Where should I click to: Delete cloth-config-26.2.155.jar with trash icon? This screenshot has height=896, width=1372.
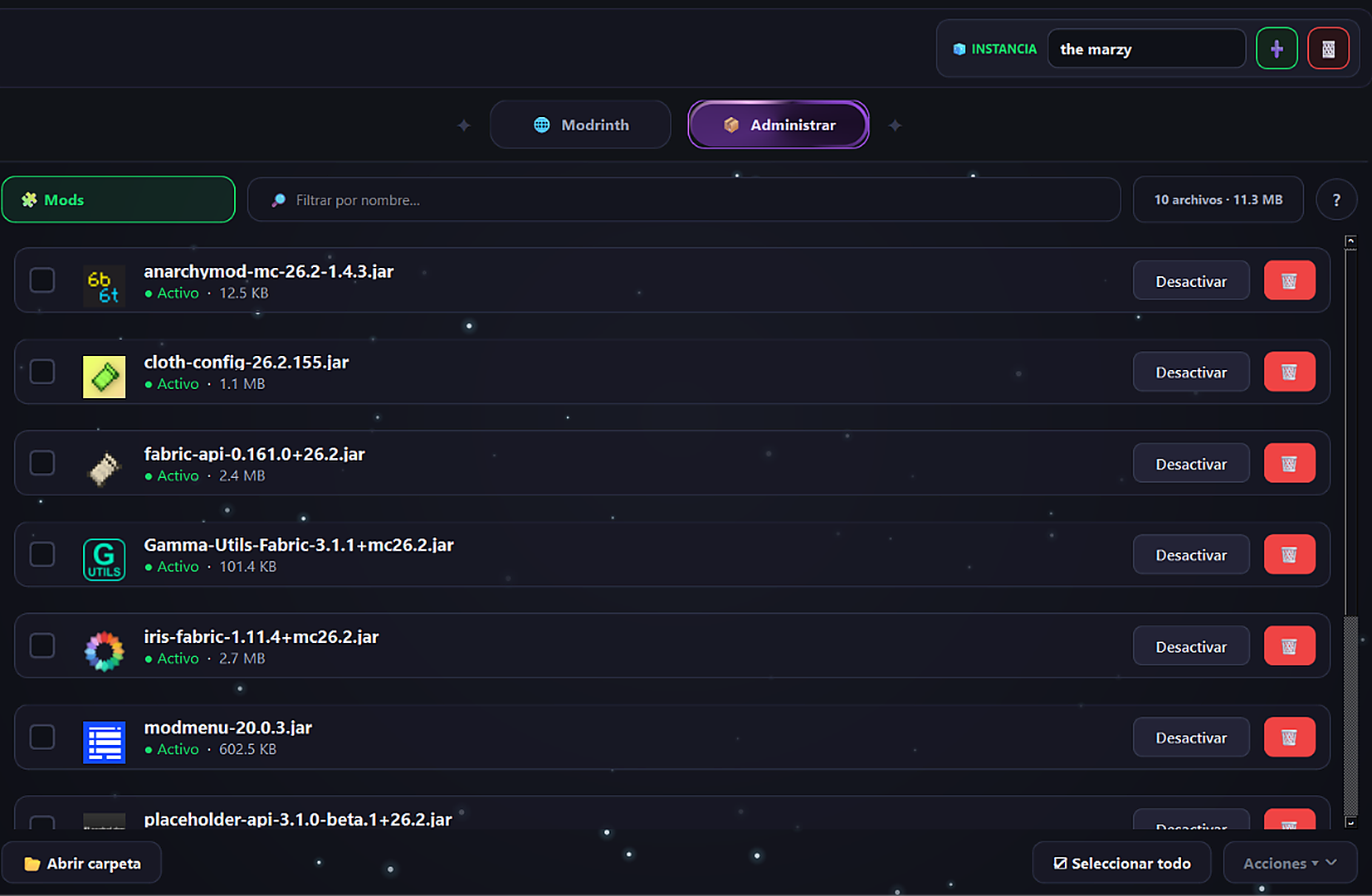coord(1289,372)
